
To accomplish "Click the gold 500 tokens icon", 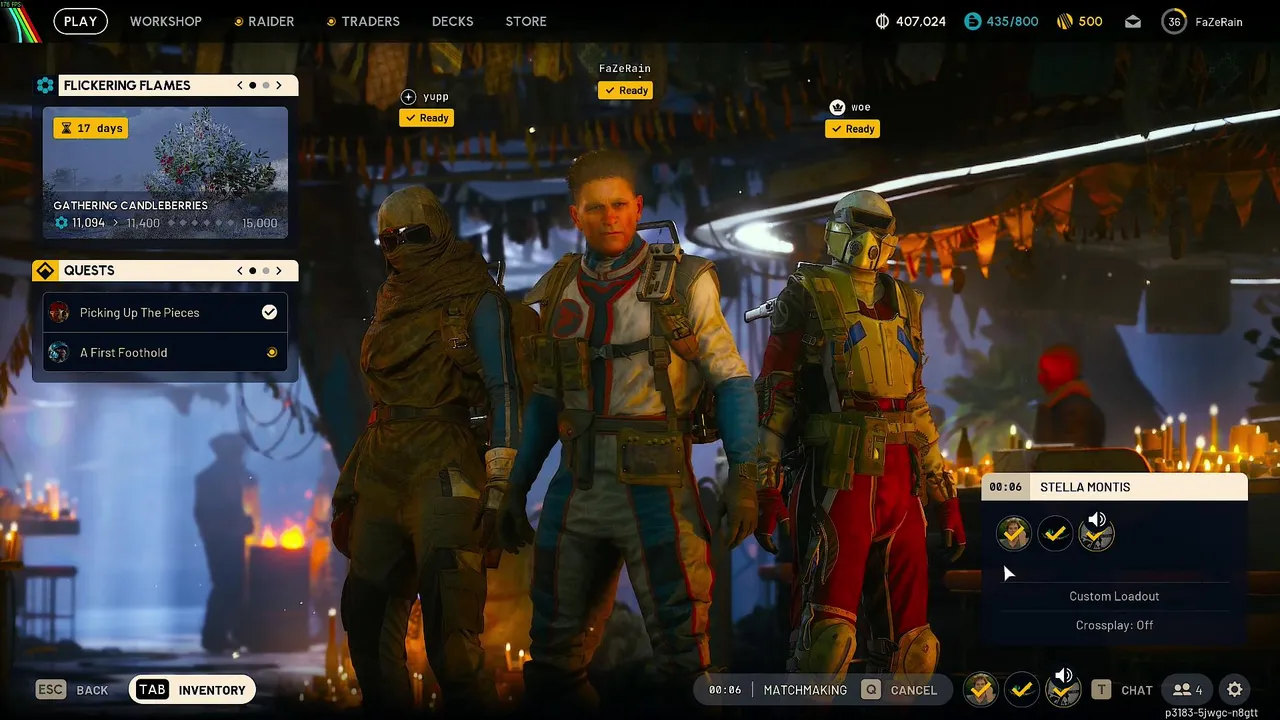I will (1064, 21).
